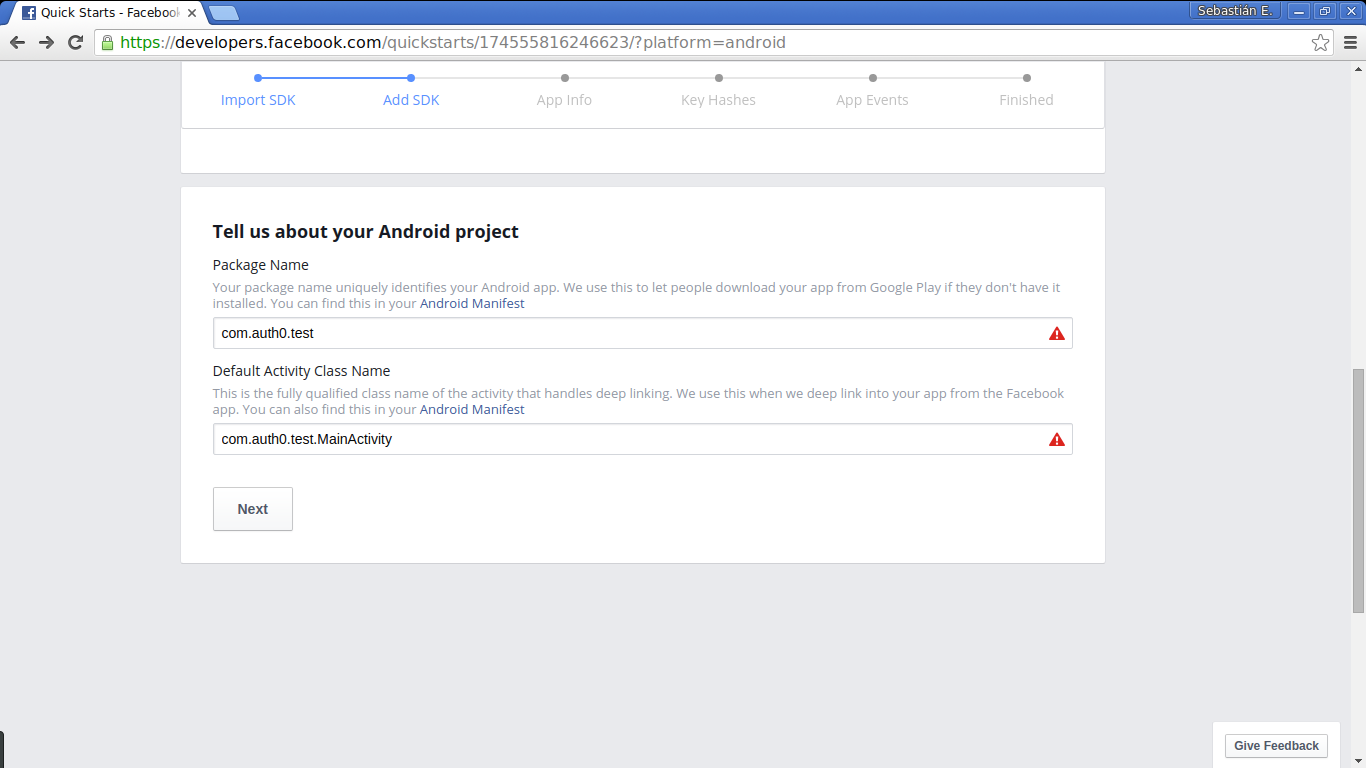Viewport: 1366px width, 768px height.
Task: Minimize the browser window
Action: coord(1299,11)
